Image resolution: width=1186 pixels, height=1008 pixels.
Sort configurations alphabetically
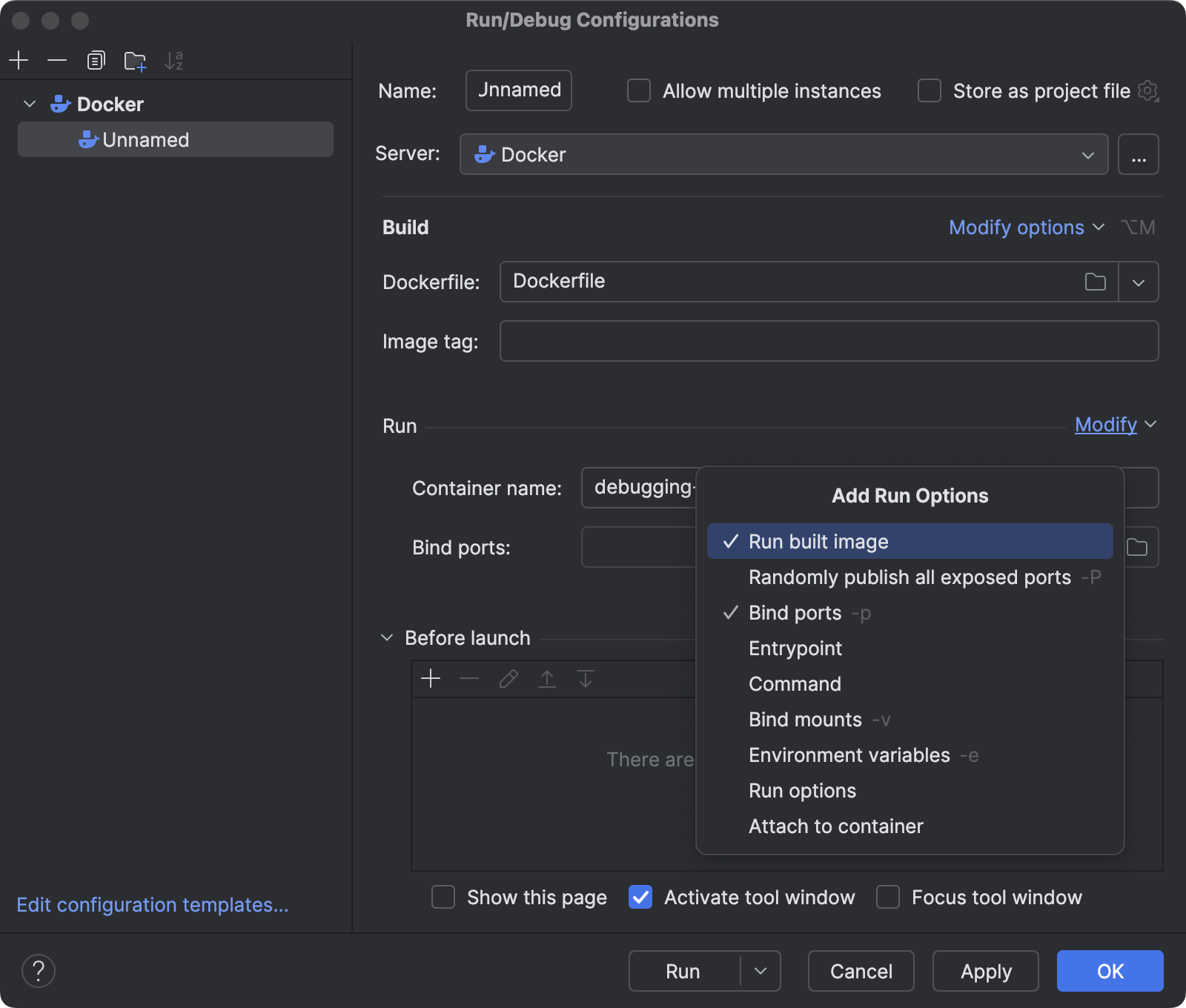[175, 60]
